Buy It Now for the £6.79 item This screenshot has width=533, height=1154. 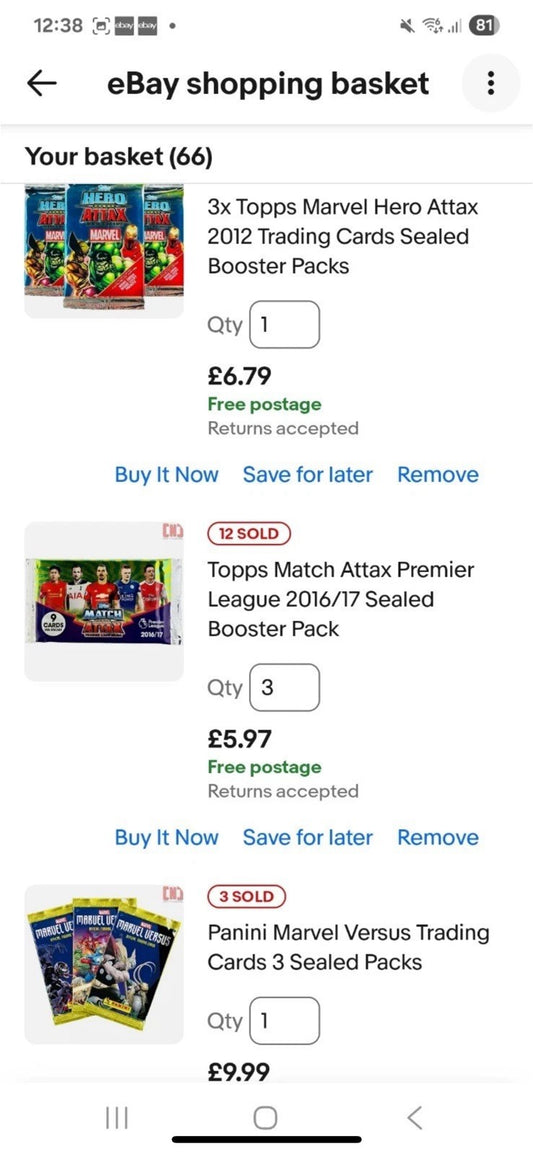tap(166, 475)
